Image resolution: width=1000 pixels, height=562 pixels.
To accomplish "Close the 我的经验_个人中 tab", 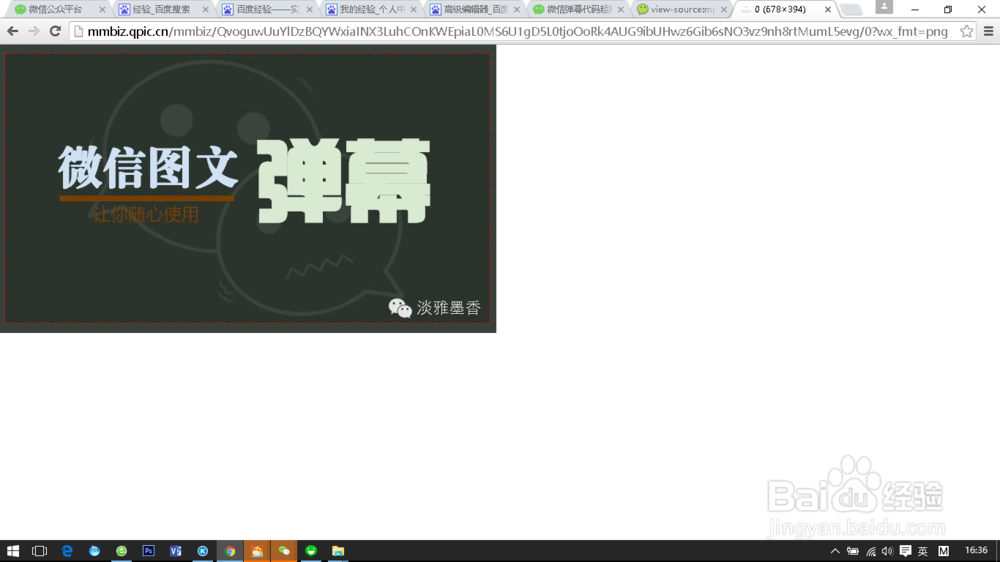I will pyautogui.click(x=413, y=10).
